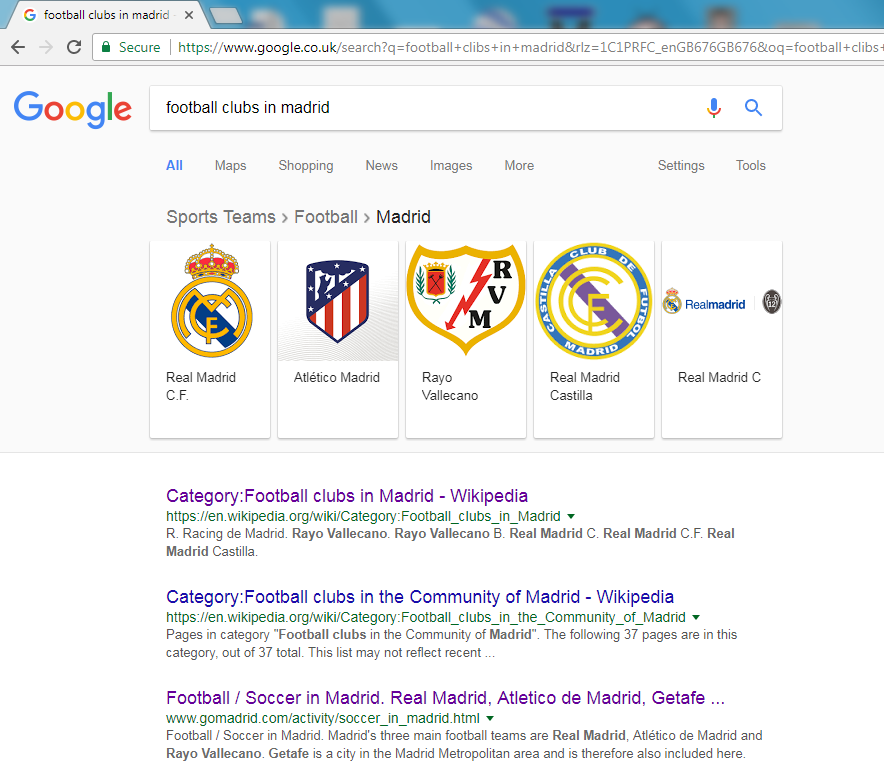Open search Tools

click(x=750, y=166)
